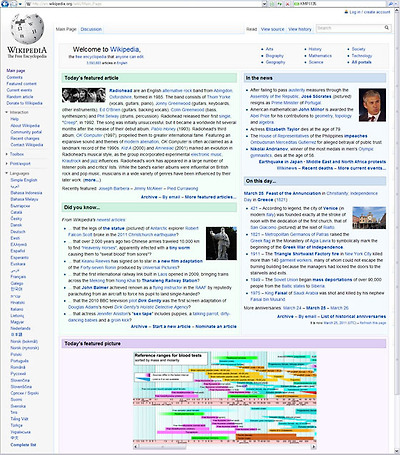The image size is (400, 455).
Task: Open the Recent changes sidebar link
Action: click(25, 138)
